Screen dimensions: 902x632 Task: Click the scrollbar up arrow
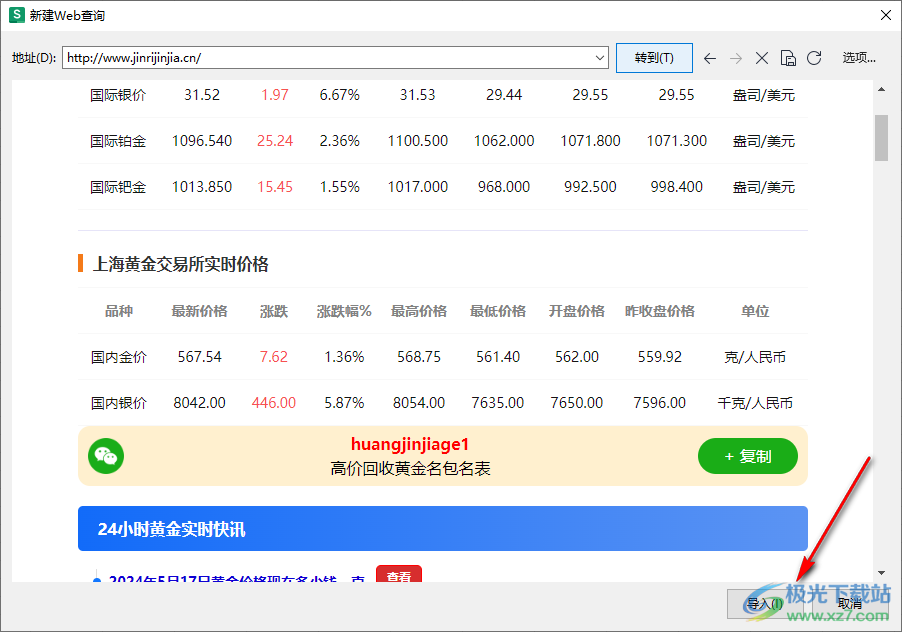881,90
